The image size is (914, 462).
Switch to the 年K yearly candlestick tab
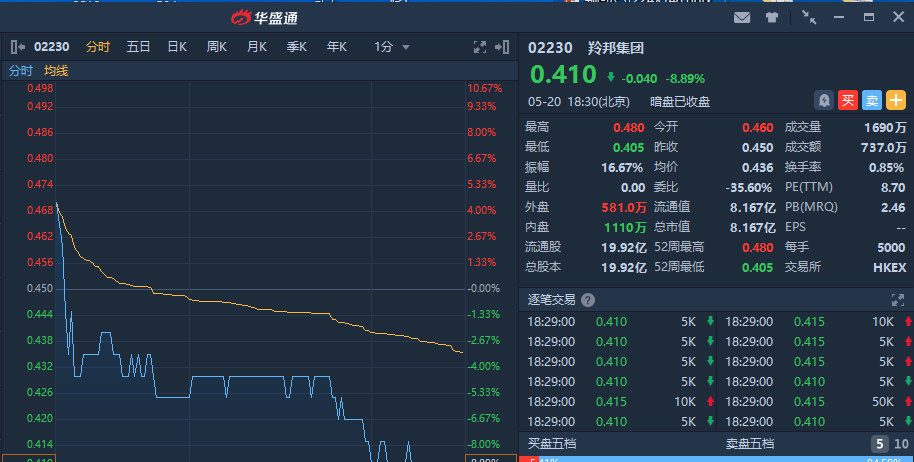tap(336, 47)
